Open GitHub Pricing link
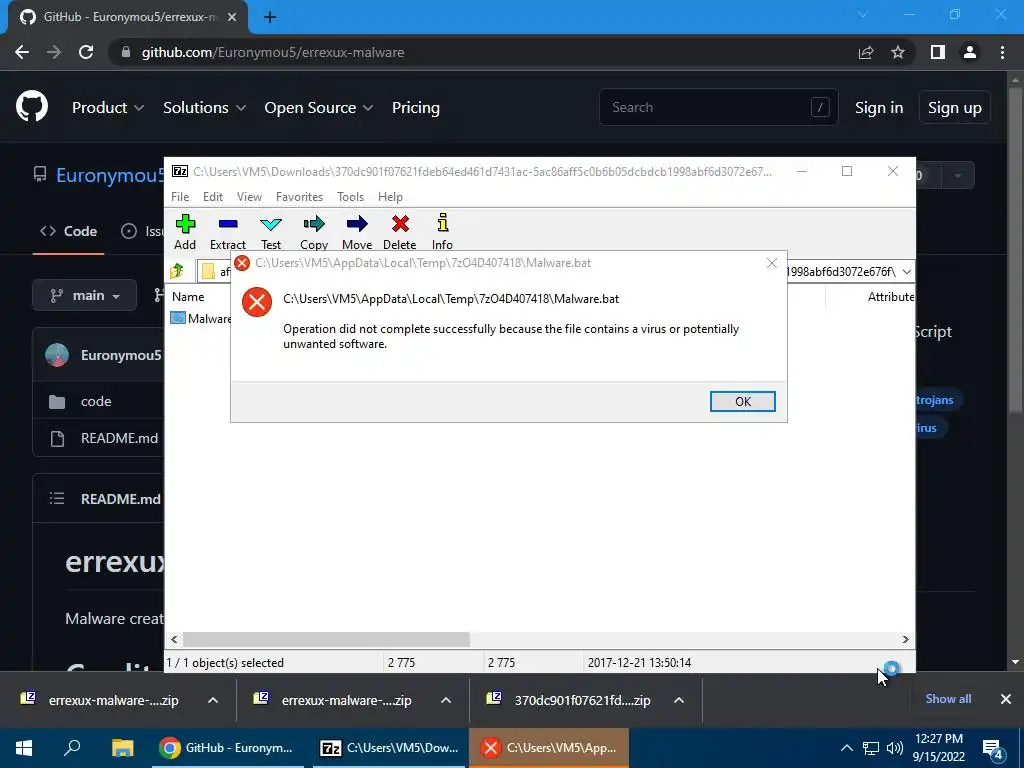 point(415,108)
